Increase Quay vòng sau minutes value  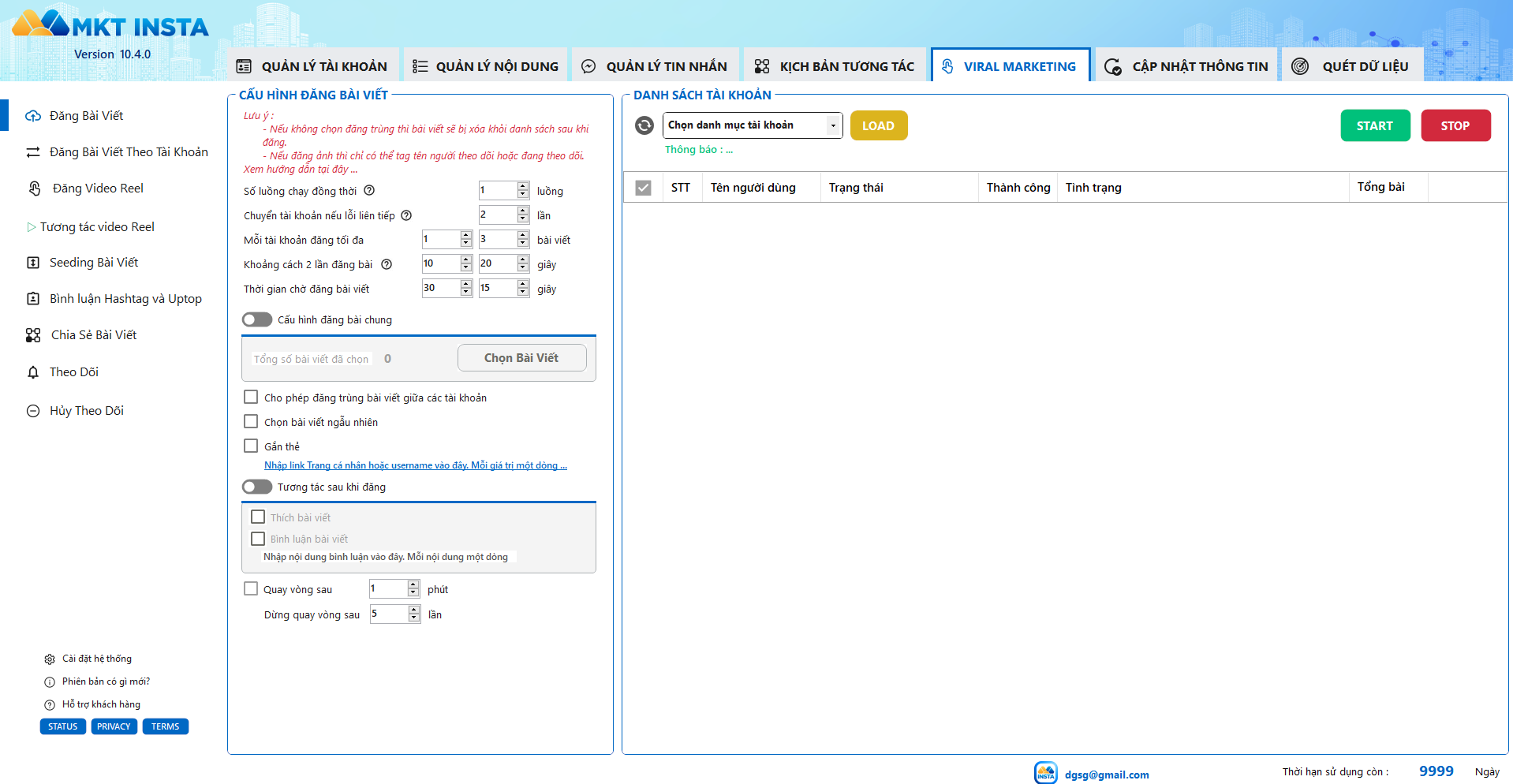[x=413, y=584]
